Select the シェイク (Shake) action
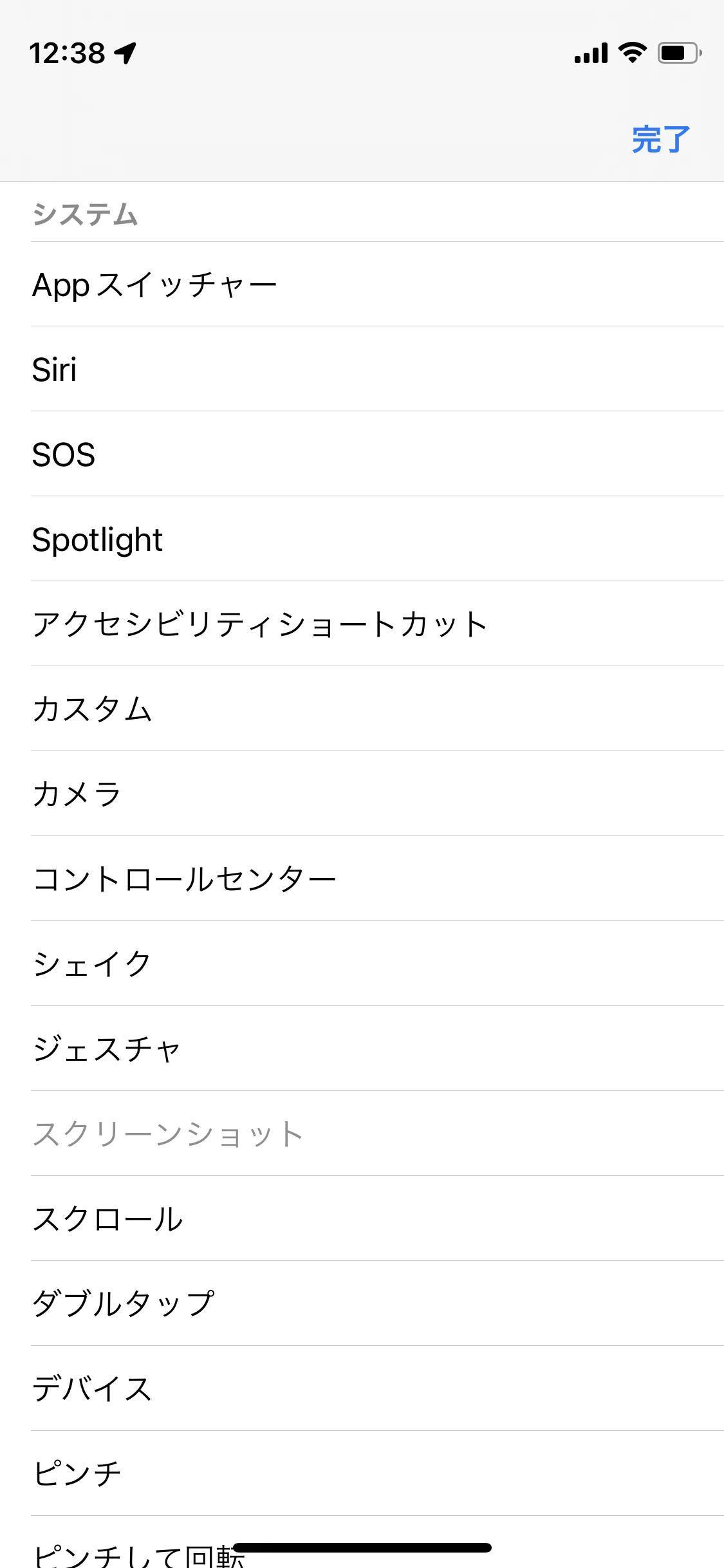The image size is (724, 1568). tap(93, 964)
